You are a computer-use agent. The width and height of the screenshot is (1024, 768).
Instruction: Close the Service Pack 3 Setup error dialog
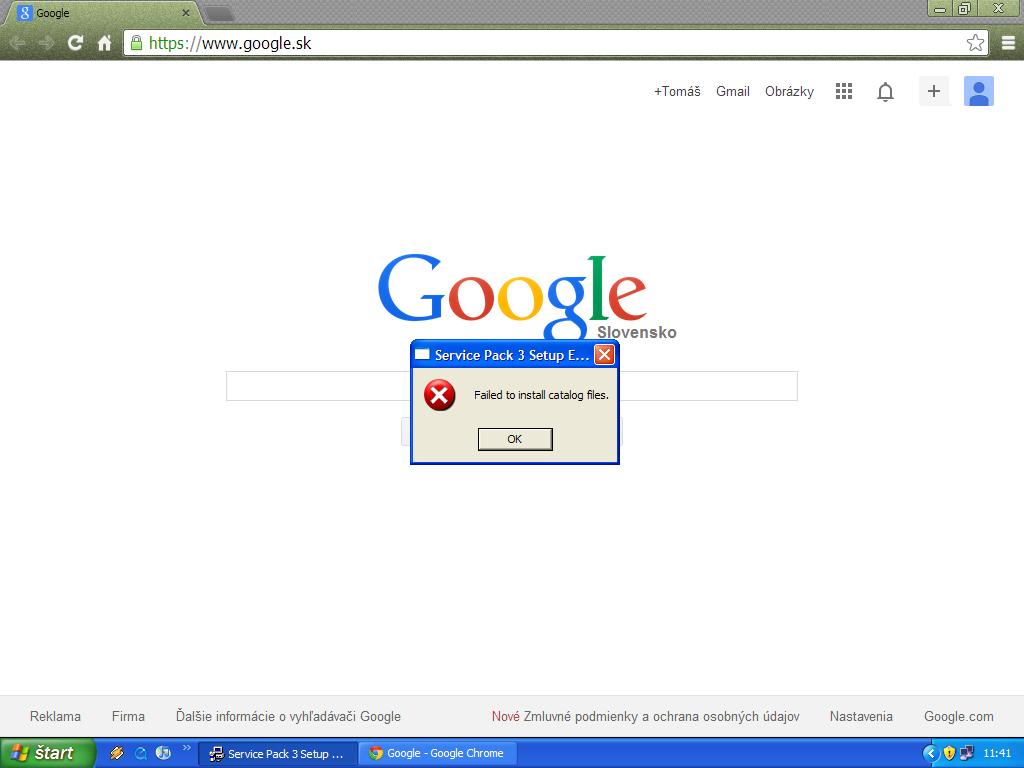pos(604,355)
